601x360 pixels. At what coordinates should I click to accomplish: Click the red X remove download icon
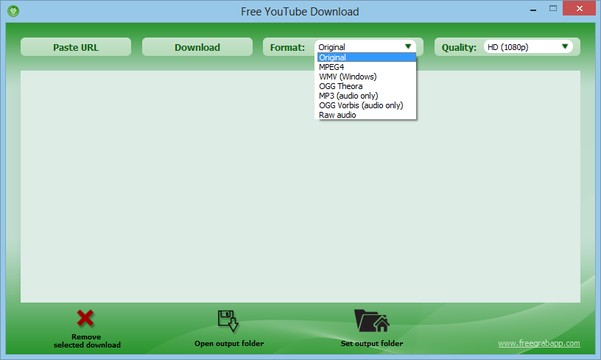click(85, 318)
